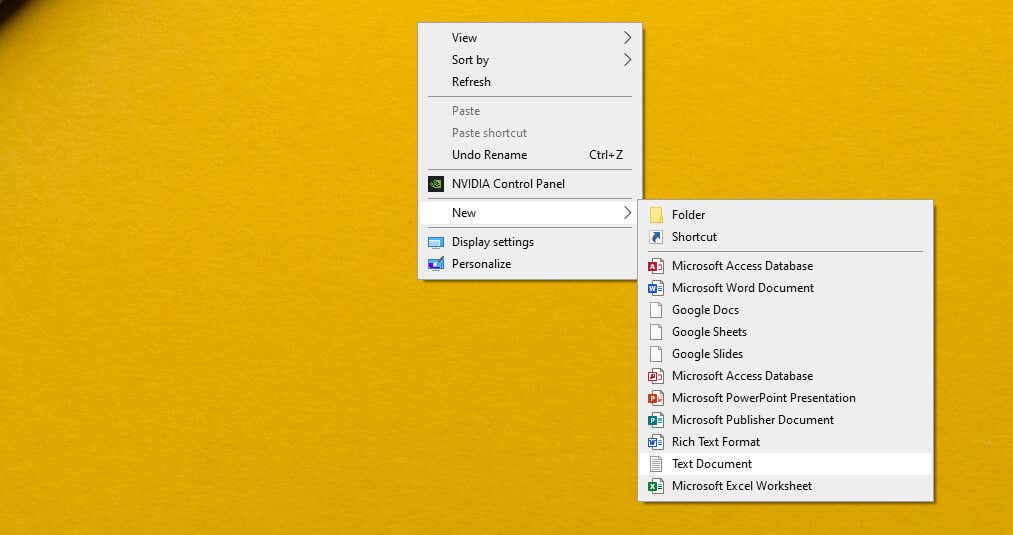Viewport: 1013px width, 535px height.
Task: Open the New submenu entry
Action: point(530,213)
